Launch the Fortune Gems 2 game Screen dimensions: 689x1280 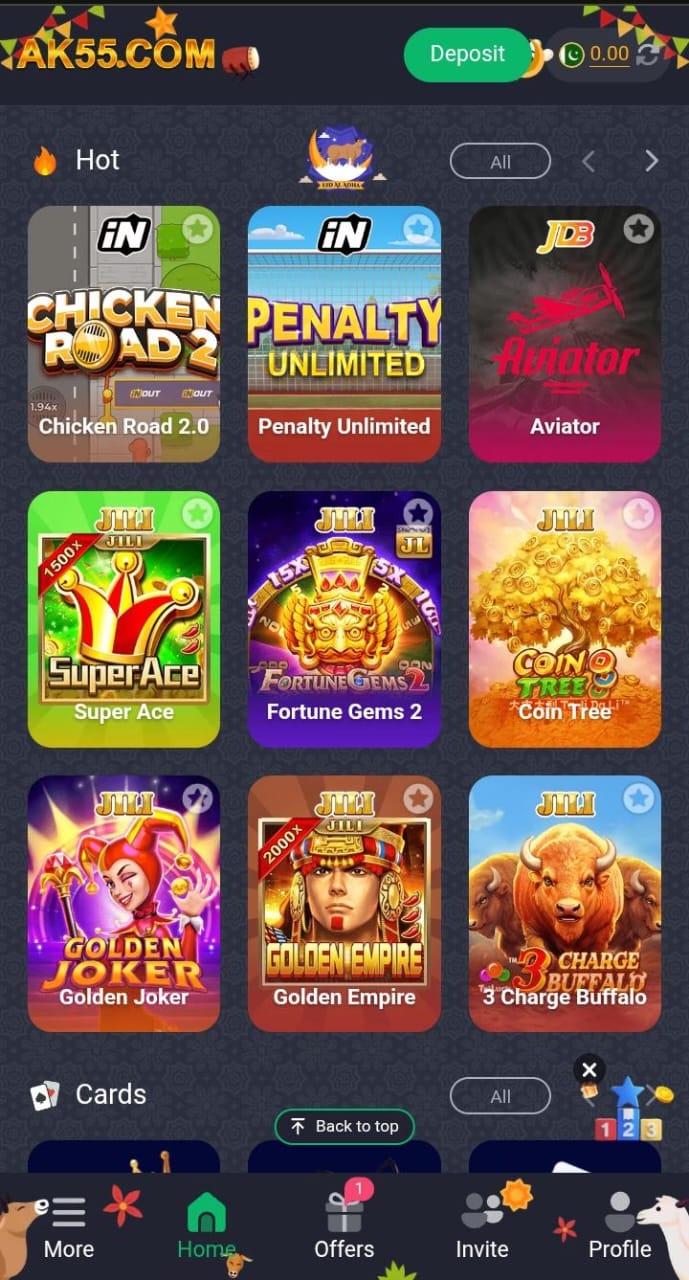point(344,619)
